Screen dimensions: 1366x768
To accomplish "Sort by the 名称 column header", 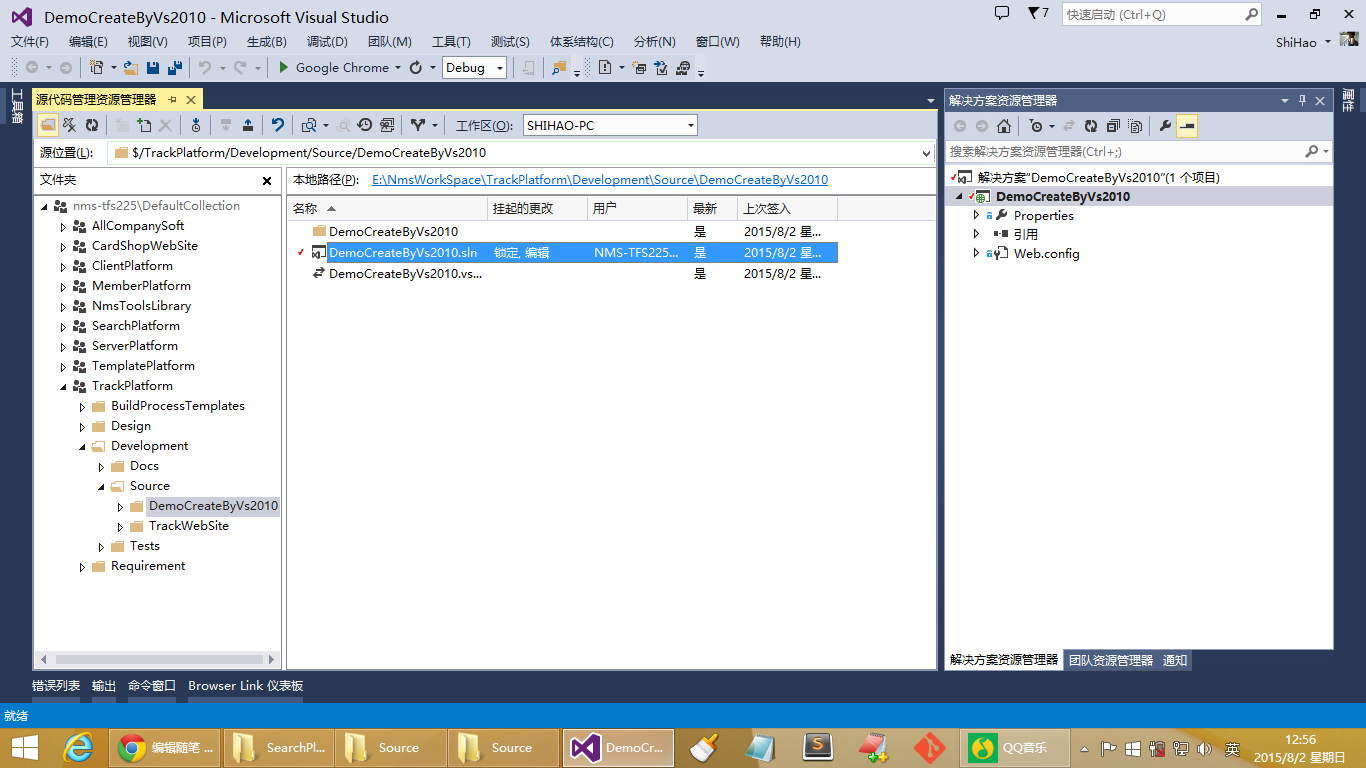I will [x=387, y=208].
